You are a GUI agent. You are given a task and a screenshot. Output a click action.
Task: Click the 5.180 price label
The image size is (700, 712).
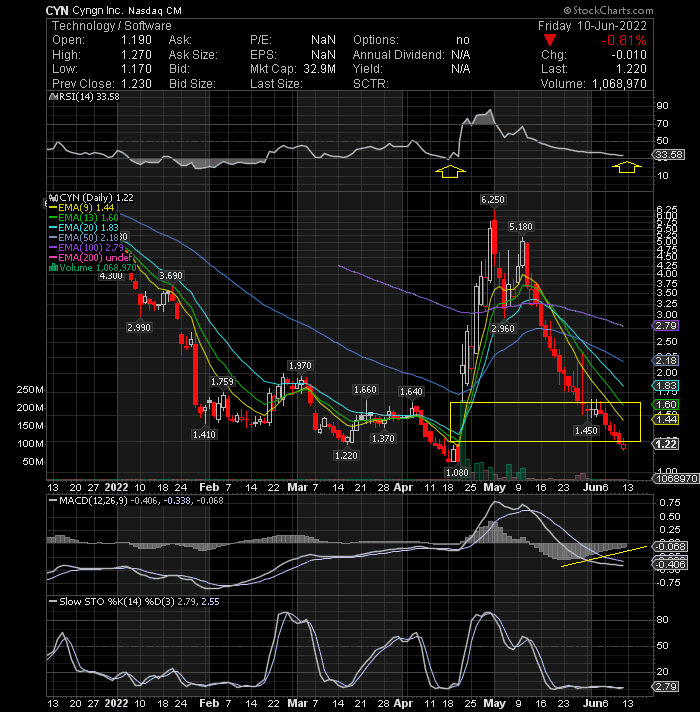(x=521, y=227)
